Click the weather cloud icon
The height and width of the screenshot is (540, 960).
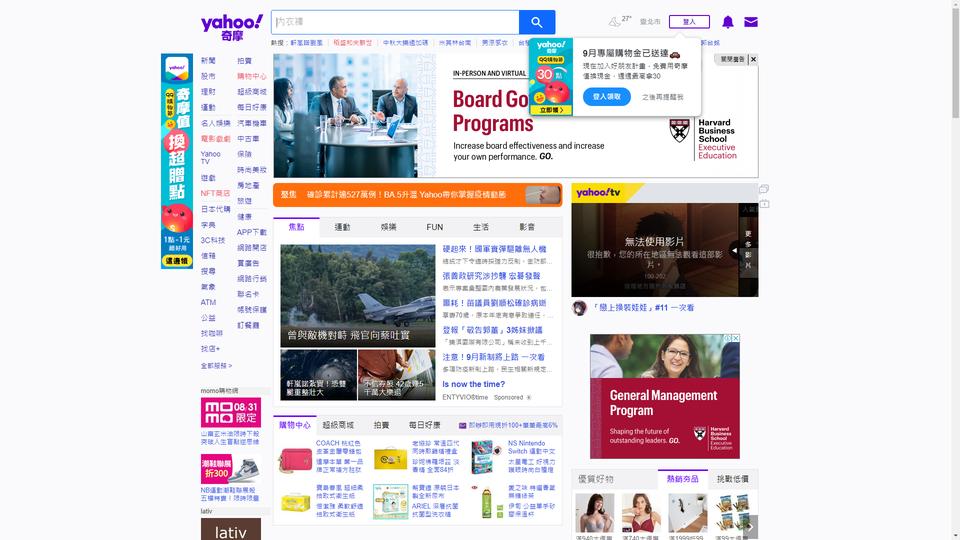[614, 22]
